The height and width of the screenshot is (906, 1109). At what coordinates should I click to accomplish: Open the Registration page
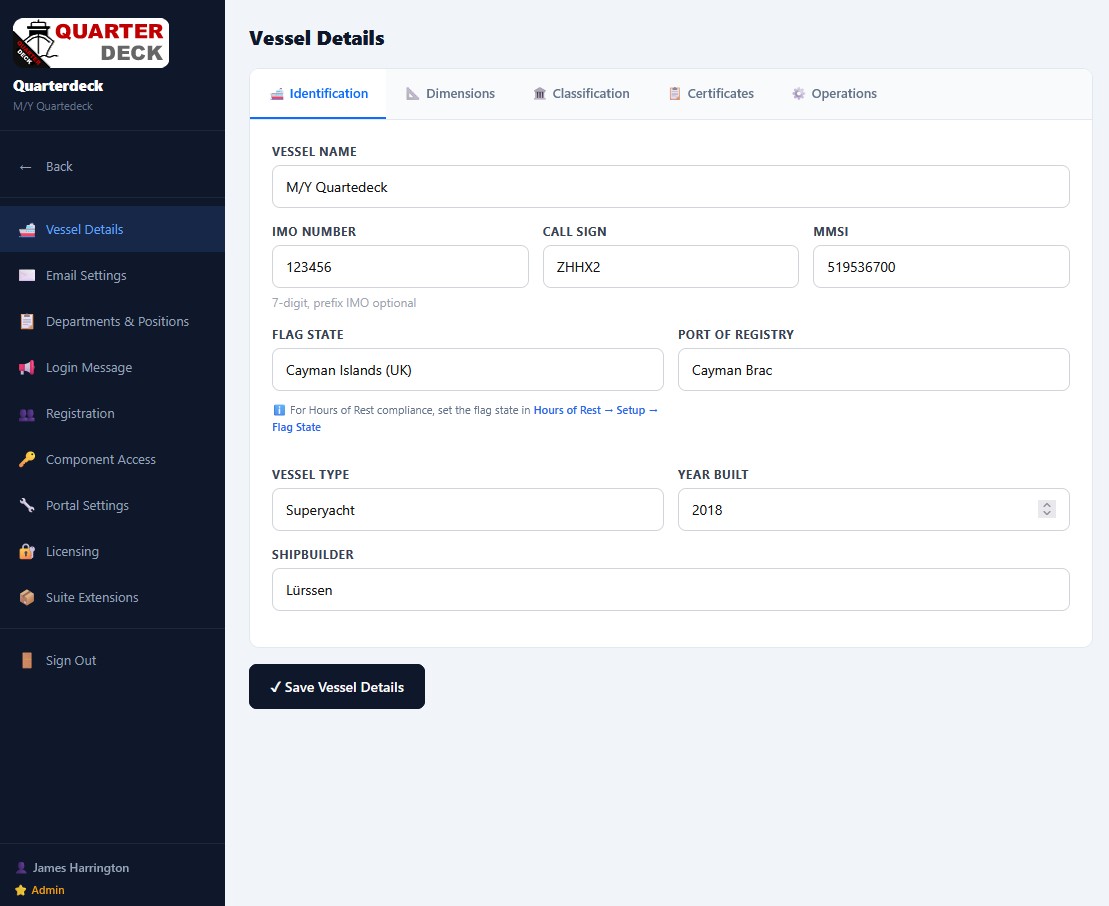[112, 414]
